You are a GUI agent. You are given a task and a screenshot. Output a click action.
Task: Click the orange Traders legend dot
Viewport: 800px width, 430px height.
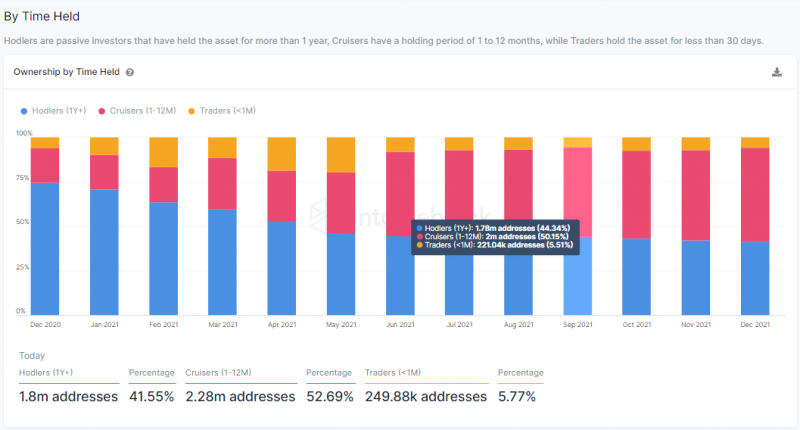(191, 111)
